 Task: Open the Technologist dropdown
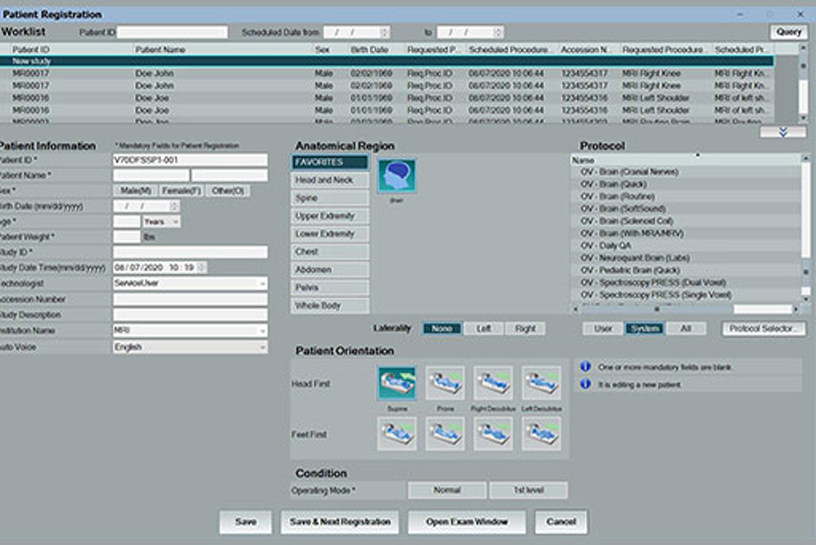[x=190, y=283]
